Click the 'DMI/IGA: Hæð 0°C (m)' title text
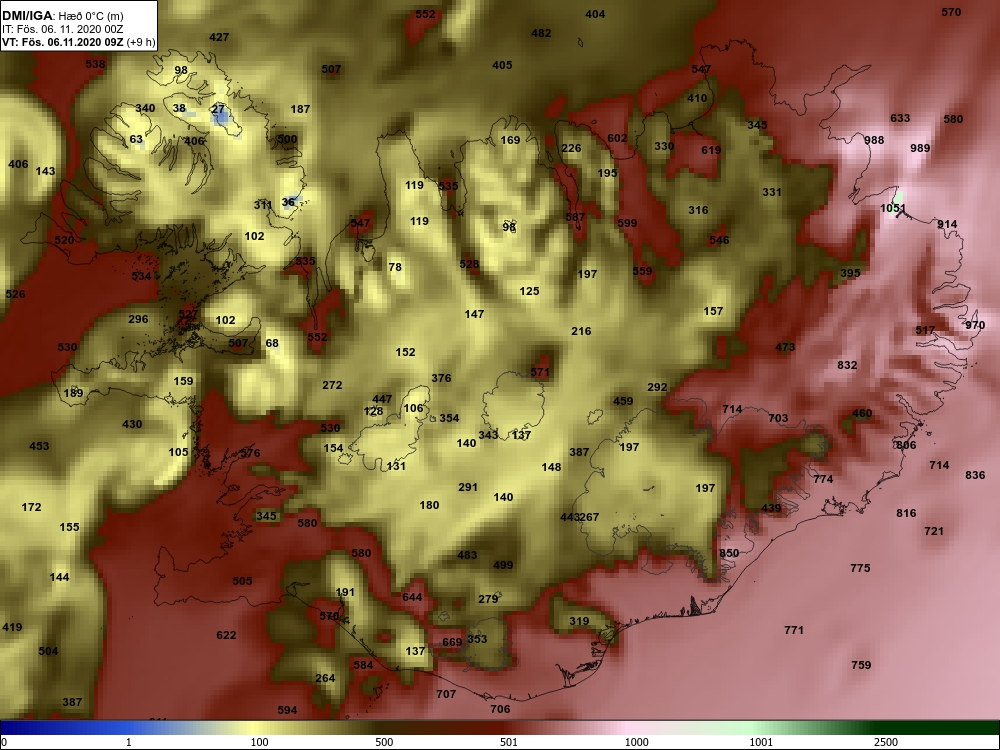1000x750 pixels. pos(62,16)
